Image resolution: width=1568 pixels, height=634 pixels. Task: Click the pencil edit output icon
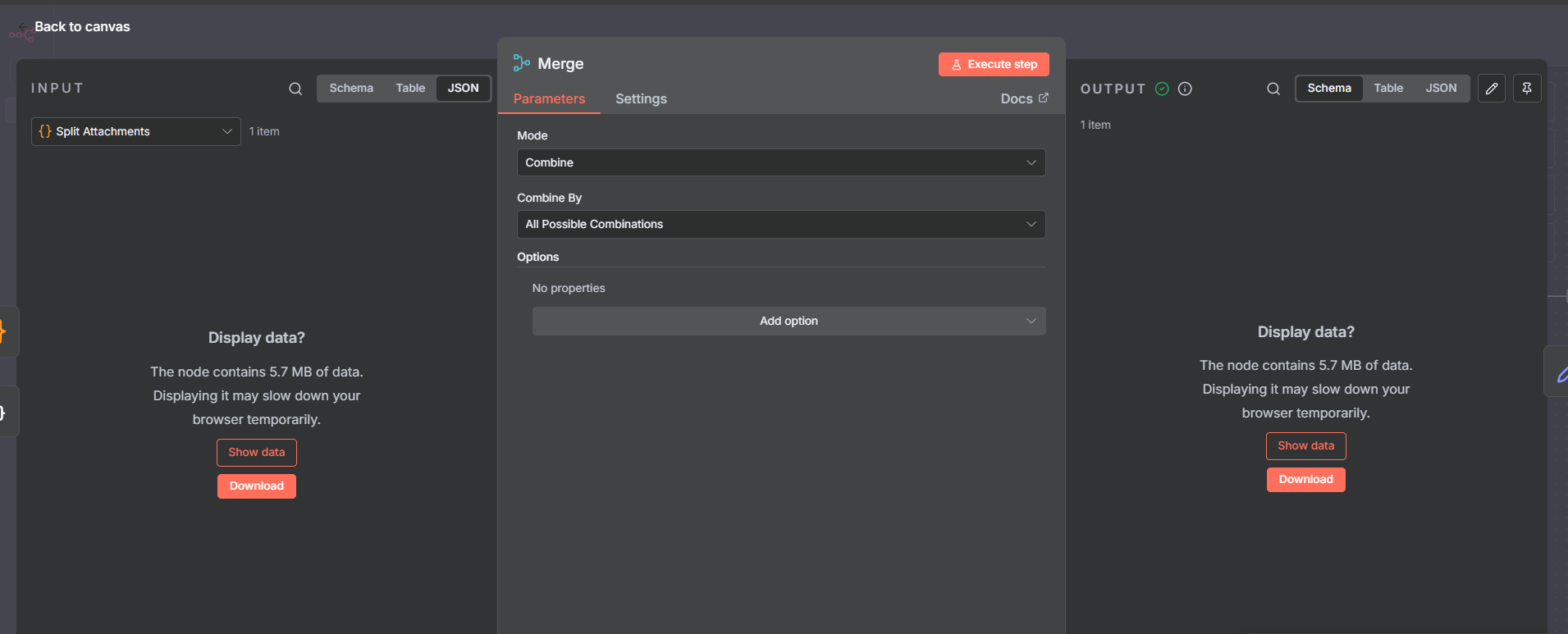click(x=1492, y=89)
